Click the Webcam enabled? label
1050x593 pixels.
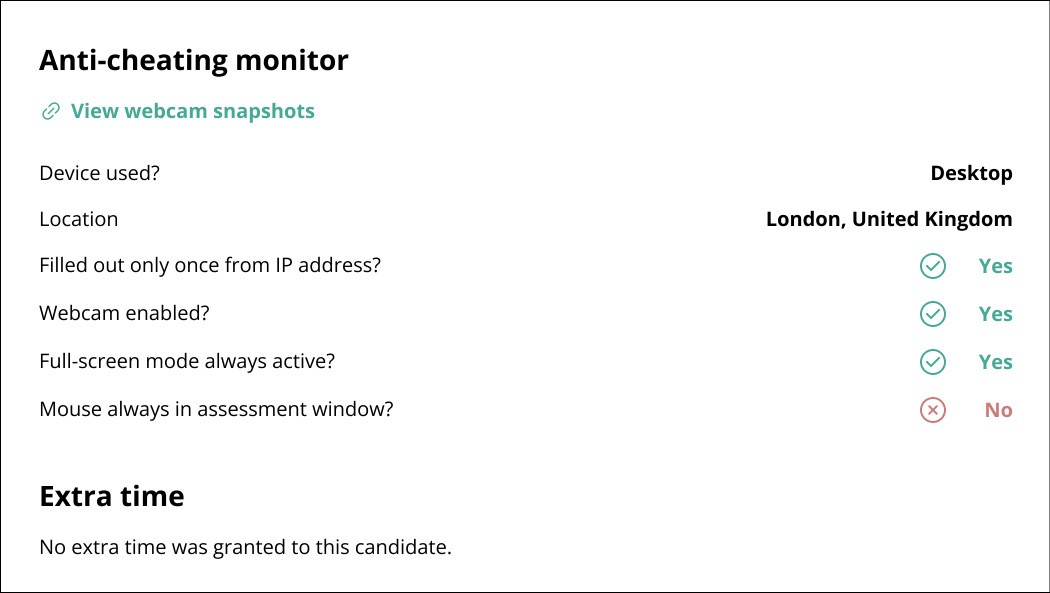[125, 313]
